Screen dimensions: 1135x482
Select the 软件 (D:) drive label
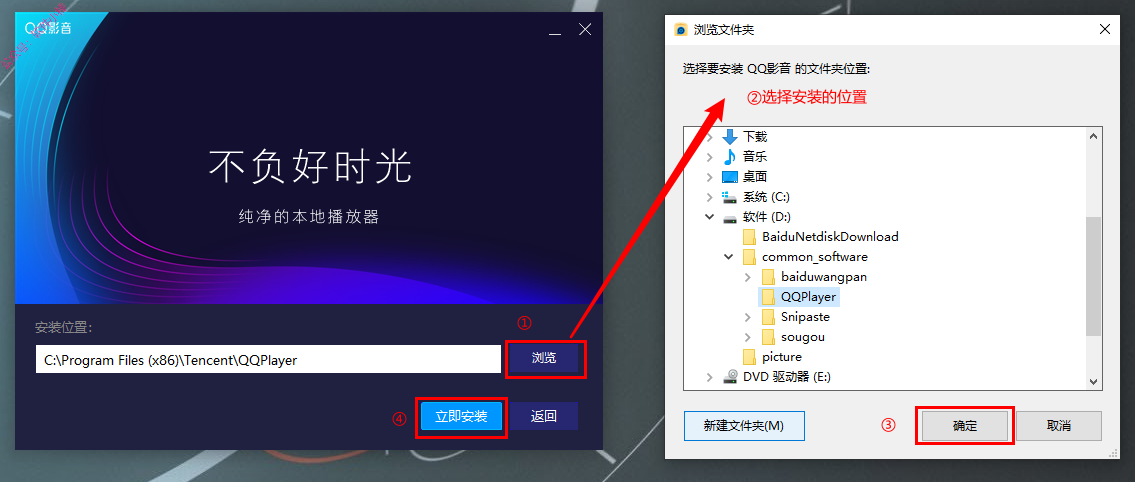click(x=767, y=217)
